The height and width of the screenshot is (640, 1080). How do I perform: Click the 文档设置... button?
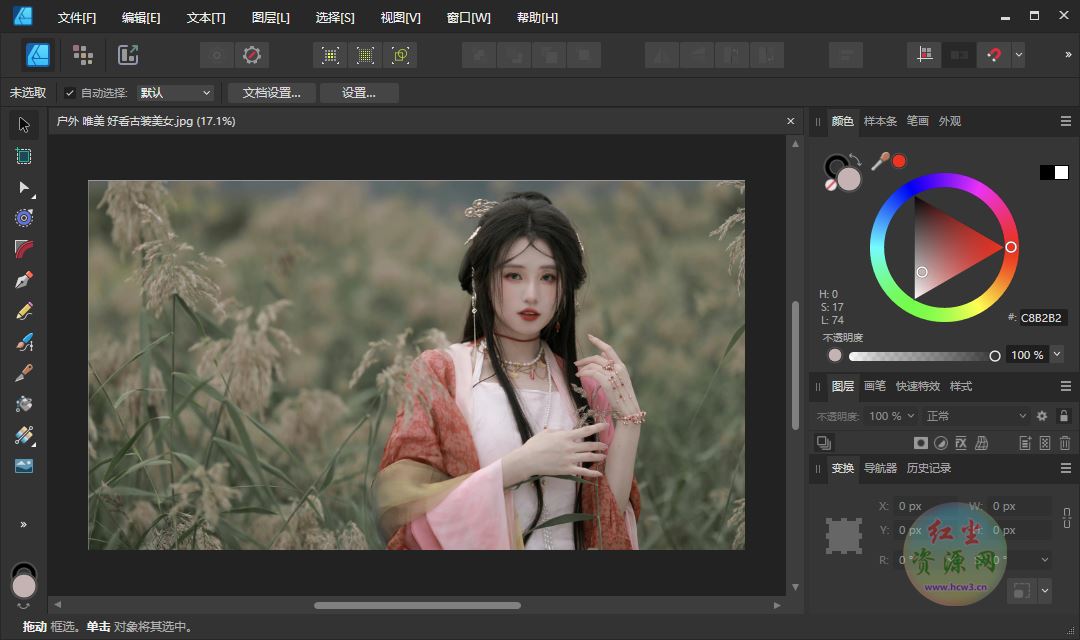(x=272, y=93)
